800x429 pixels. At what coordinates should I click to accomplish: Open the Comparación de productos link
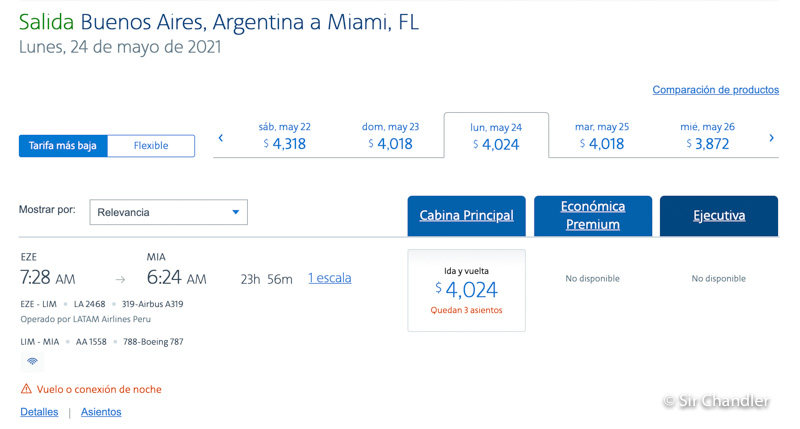(x=715, y=90)
